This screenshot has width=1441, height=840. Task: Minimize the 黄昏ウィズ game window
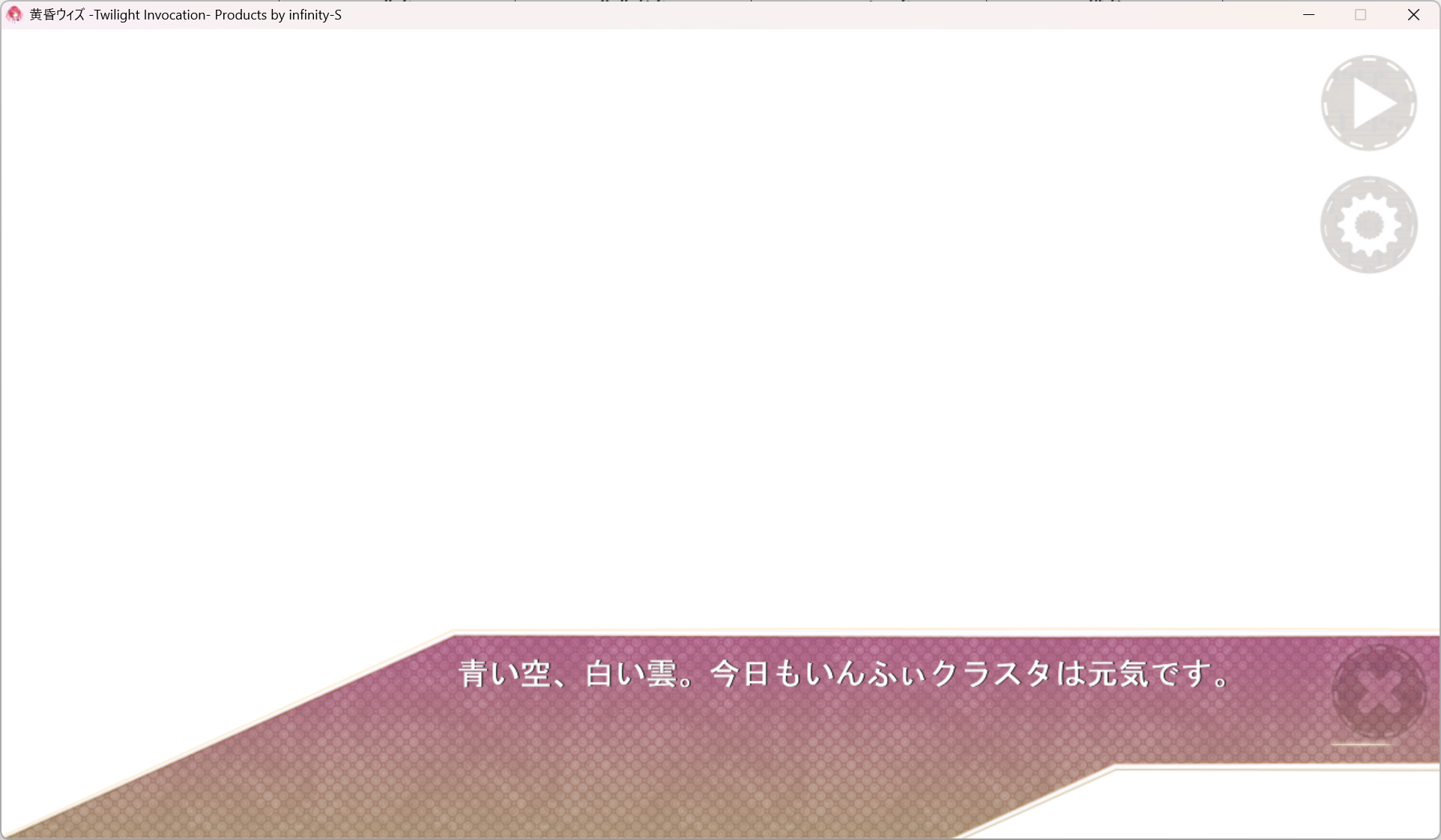coord(1308,14)
